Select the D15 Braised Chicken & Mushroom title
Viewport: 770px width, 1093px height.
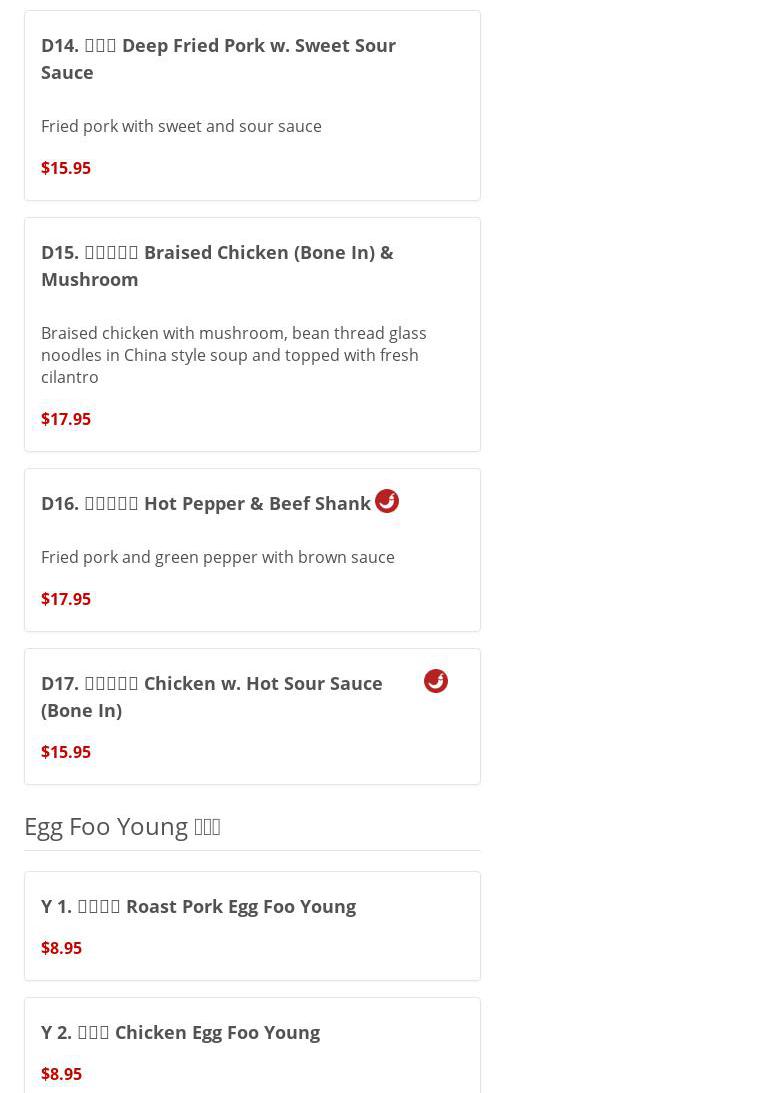(217, 265)
